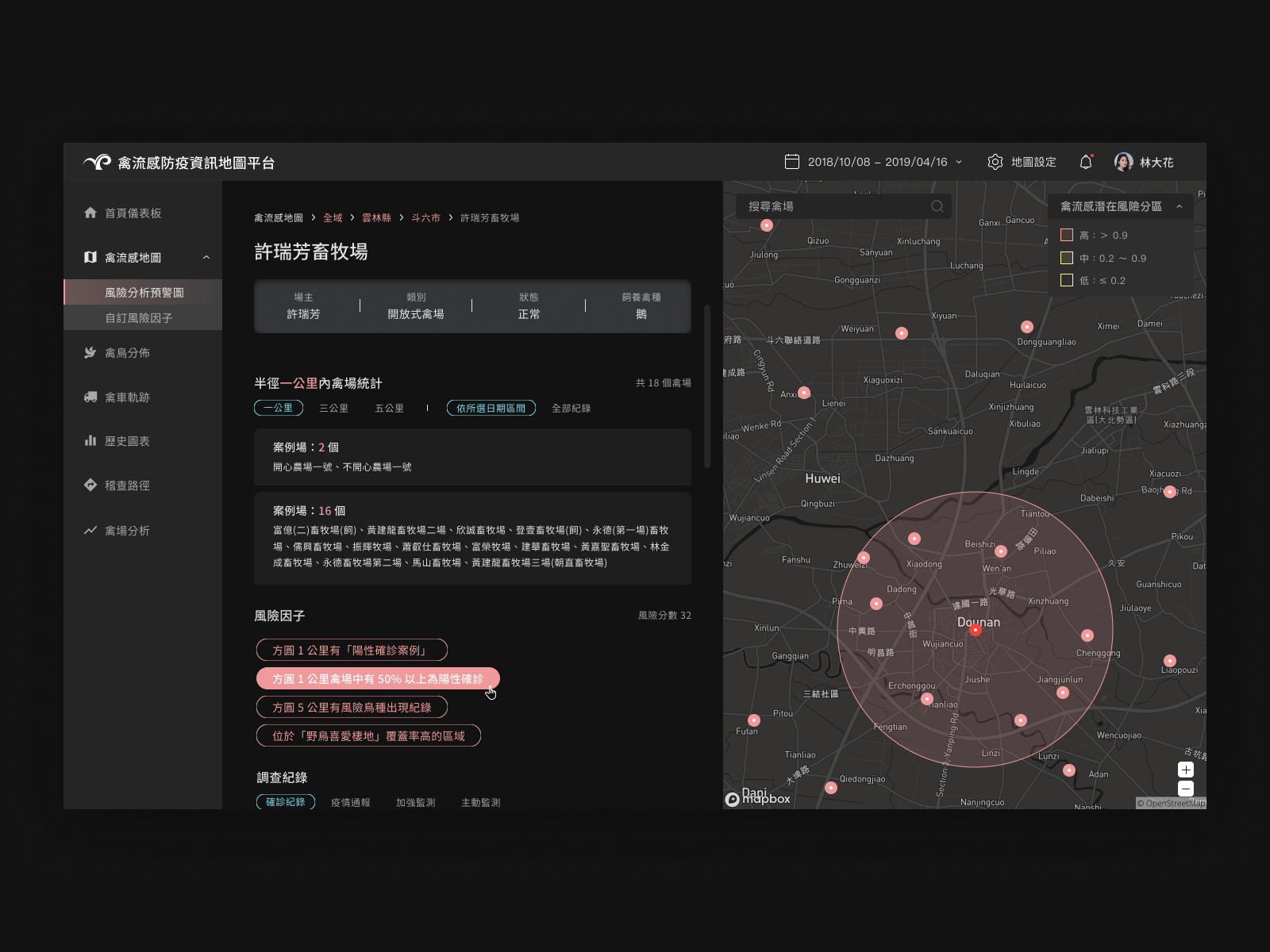Open 歷史圖表 bar chart icon
The height and width of the screenshot is (952, 1270).
90,440
